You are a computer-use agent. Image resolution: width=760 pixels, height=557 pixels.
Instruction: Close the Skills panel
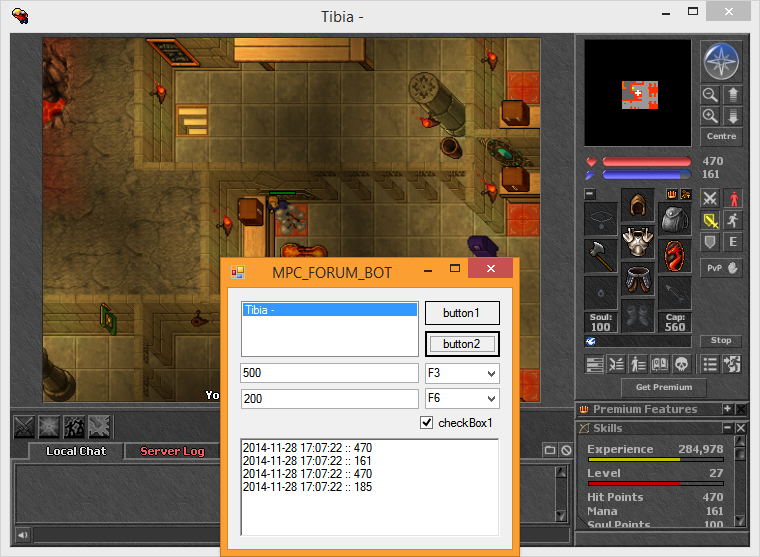click(x=741, y=428)
